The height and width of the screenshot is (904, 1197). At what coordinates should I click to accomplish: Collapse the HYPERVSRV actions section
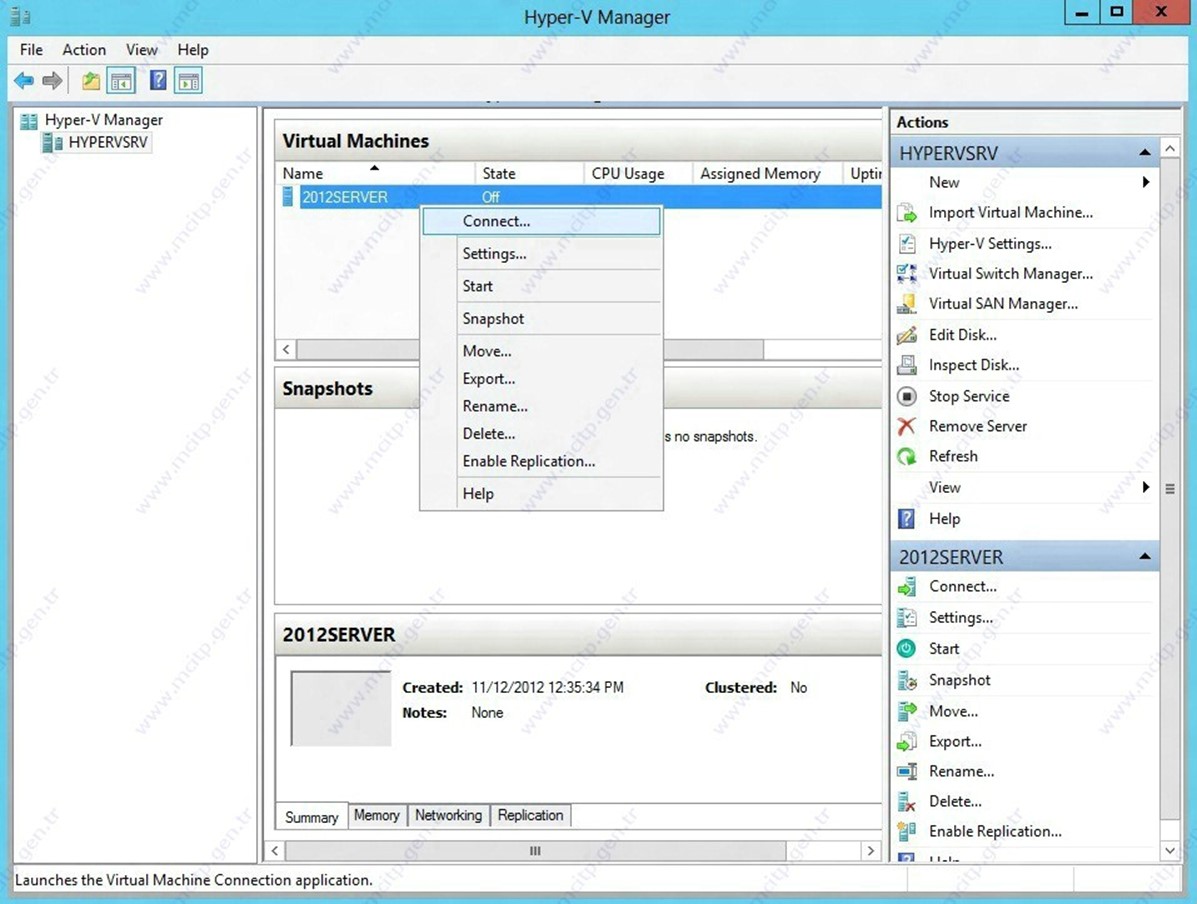click(x=1144, y=153)
